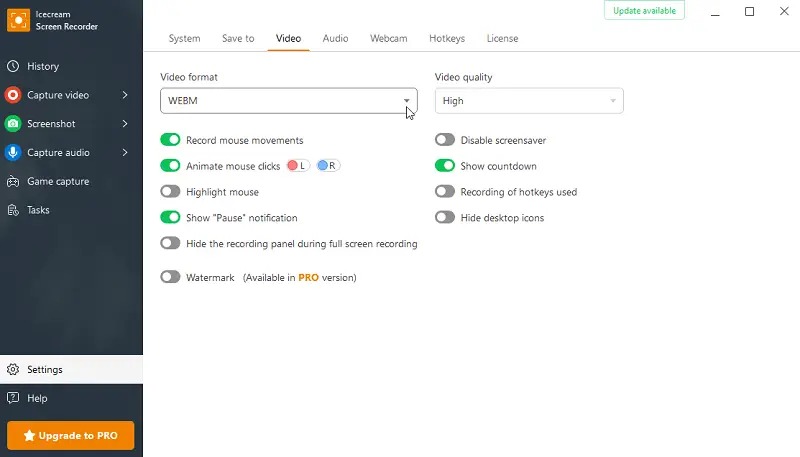This screenshot has width=800, height=457.
Task: Expand the Capture audio submenu arrow
Action: [125, 153]
